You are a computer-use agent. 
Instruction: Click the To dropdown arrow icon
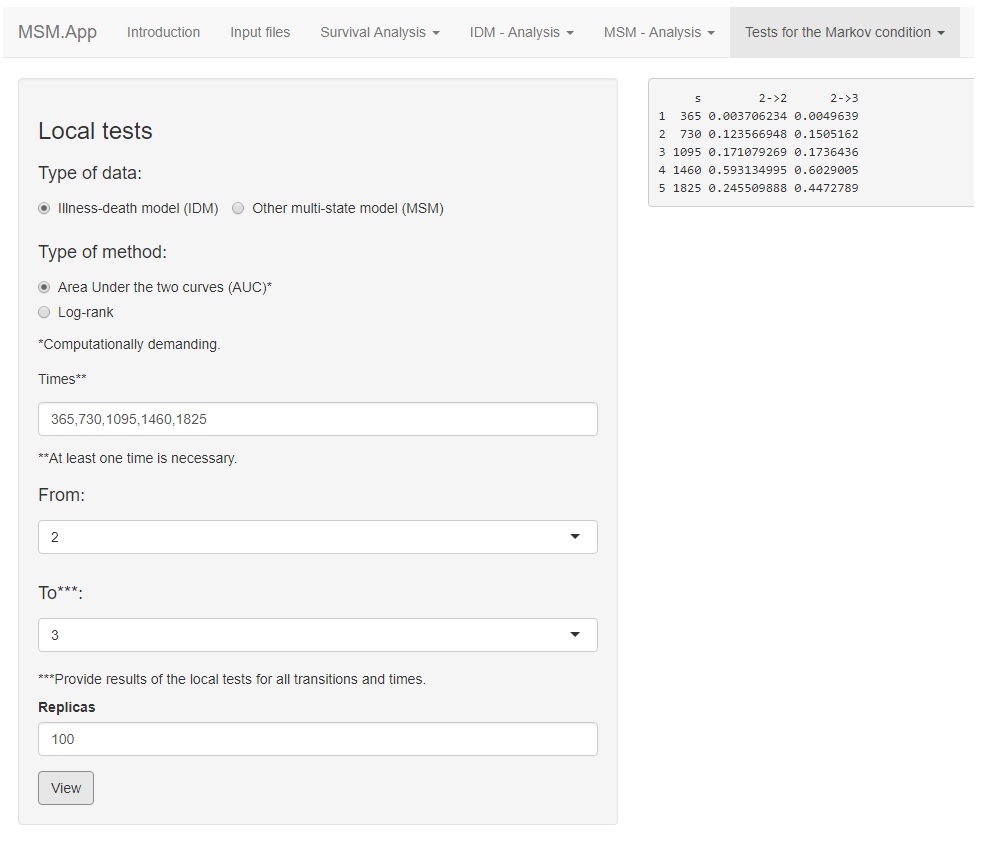[x=575, y=635]
